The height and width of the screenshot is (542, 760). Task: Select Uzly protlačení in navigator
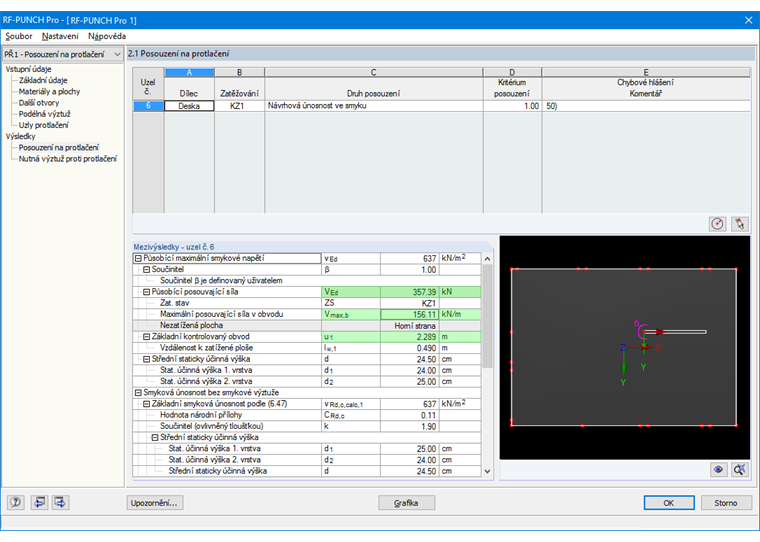pos(44,125)
